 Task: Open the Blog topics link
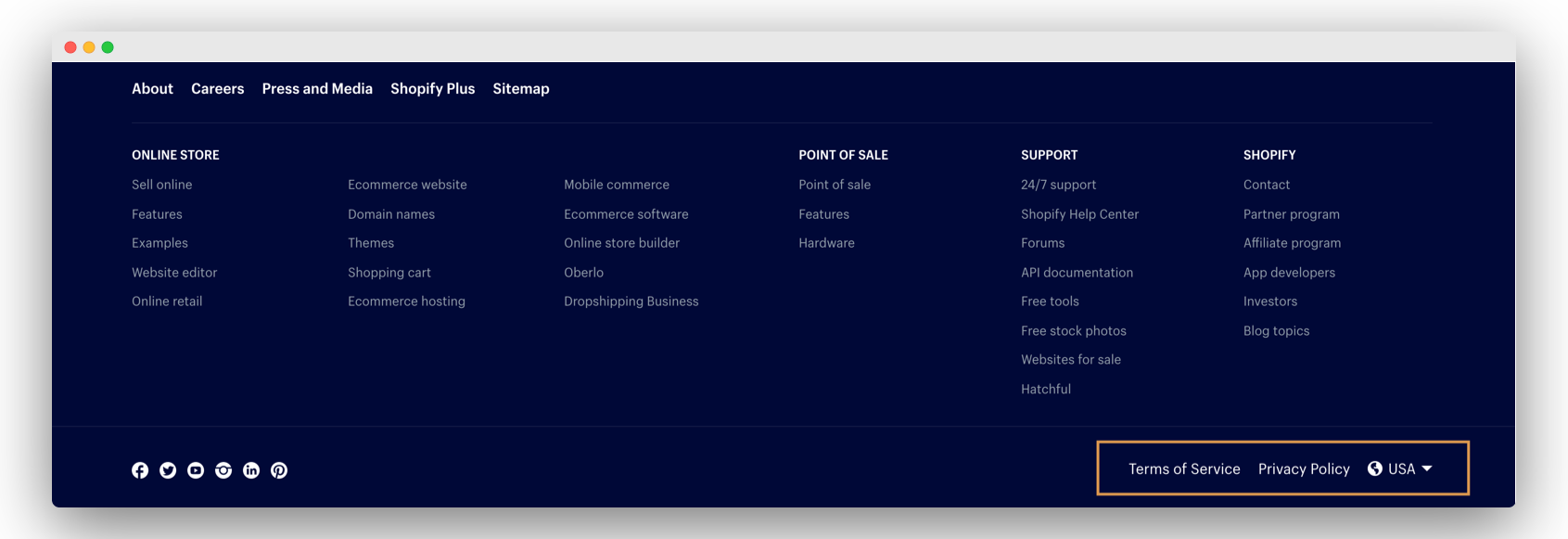click(1276, 331)
